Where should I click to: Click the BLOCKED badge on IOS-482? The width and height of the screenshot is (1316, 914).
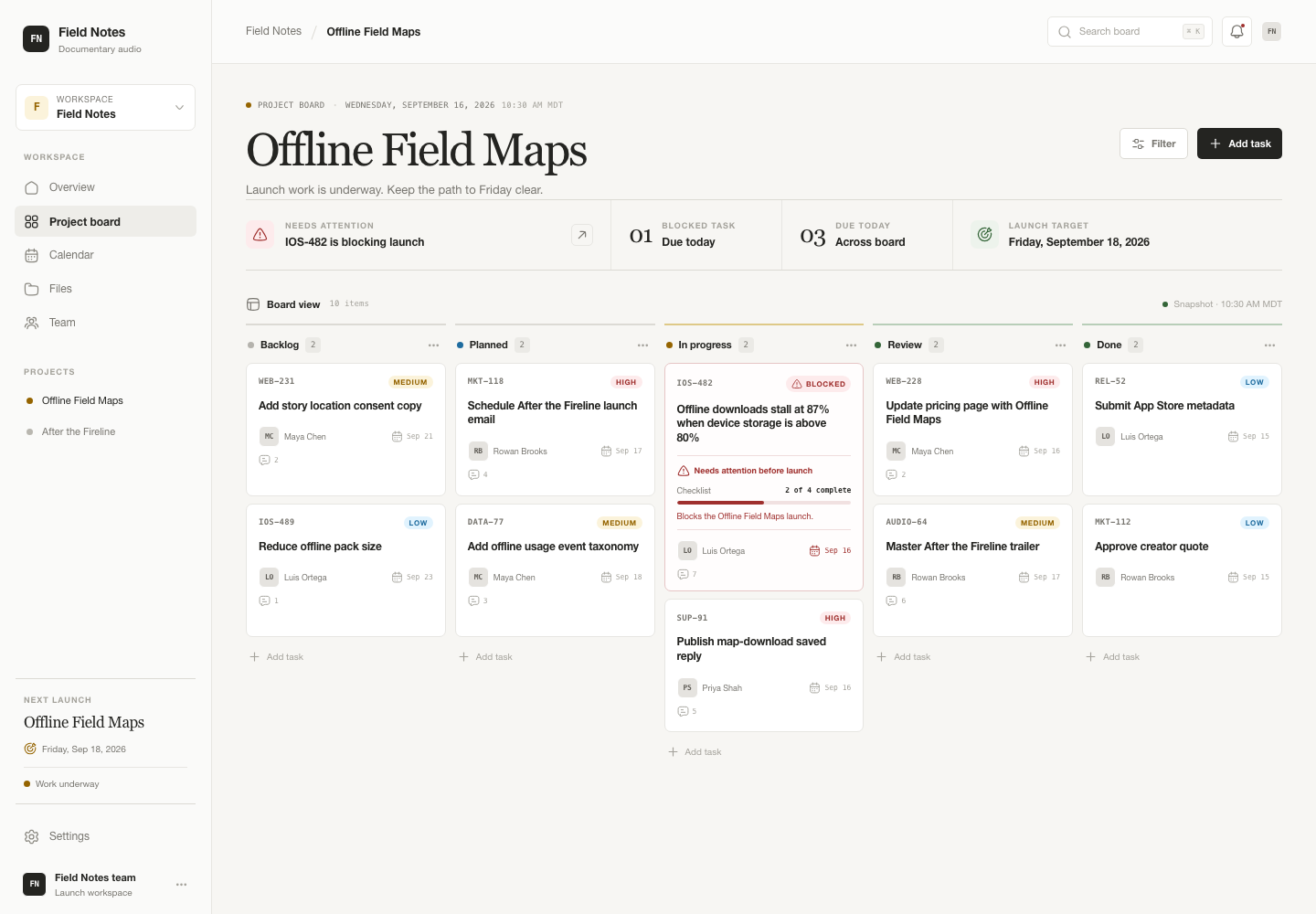[x=819, y=384]
